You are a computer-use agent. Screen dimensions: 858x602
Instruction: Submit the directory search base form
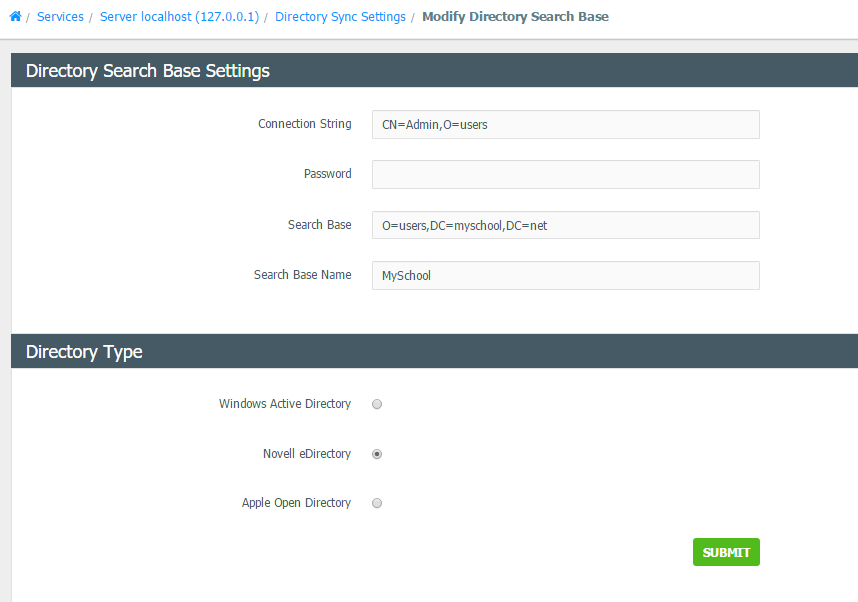click(x=726, y=552)
